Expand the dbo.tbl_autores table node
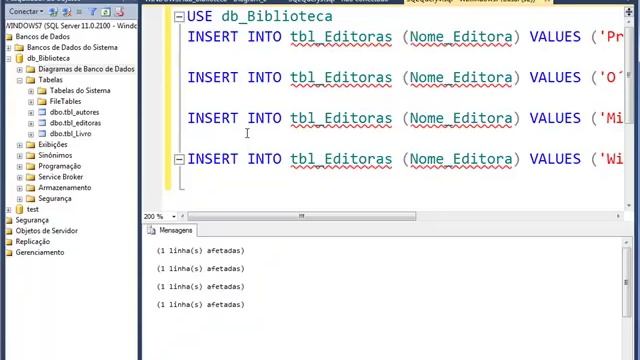The height and width of the screenshot is (360, 640). (x=31, y=113)
